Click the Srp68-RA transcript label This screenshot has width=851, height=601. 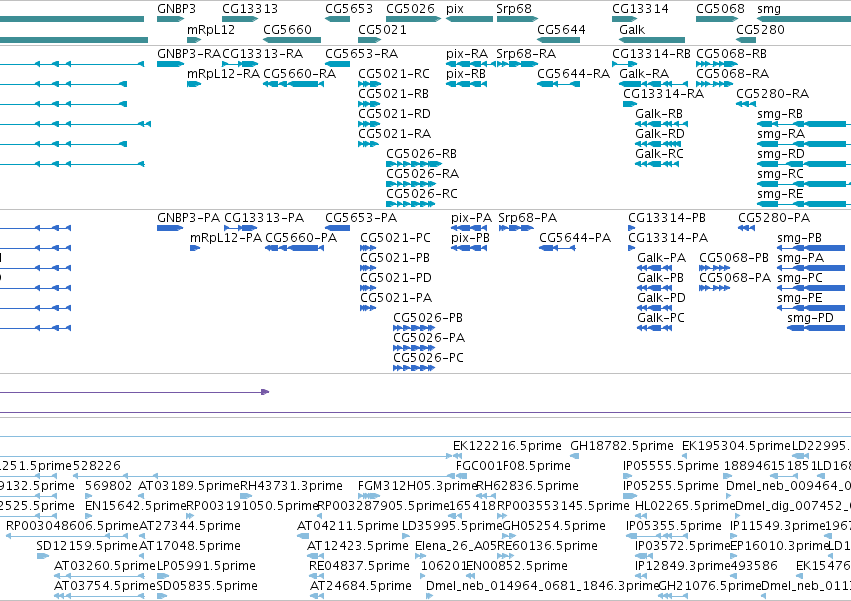tap(526, 54)
